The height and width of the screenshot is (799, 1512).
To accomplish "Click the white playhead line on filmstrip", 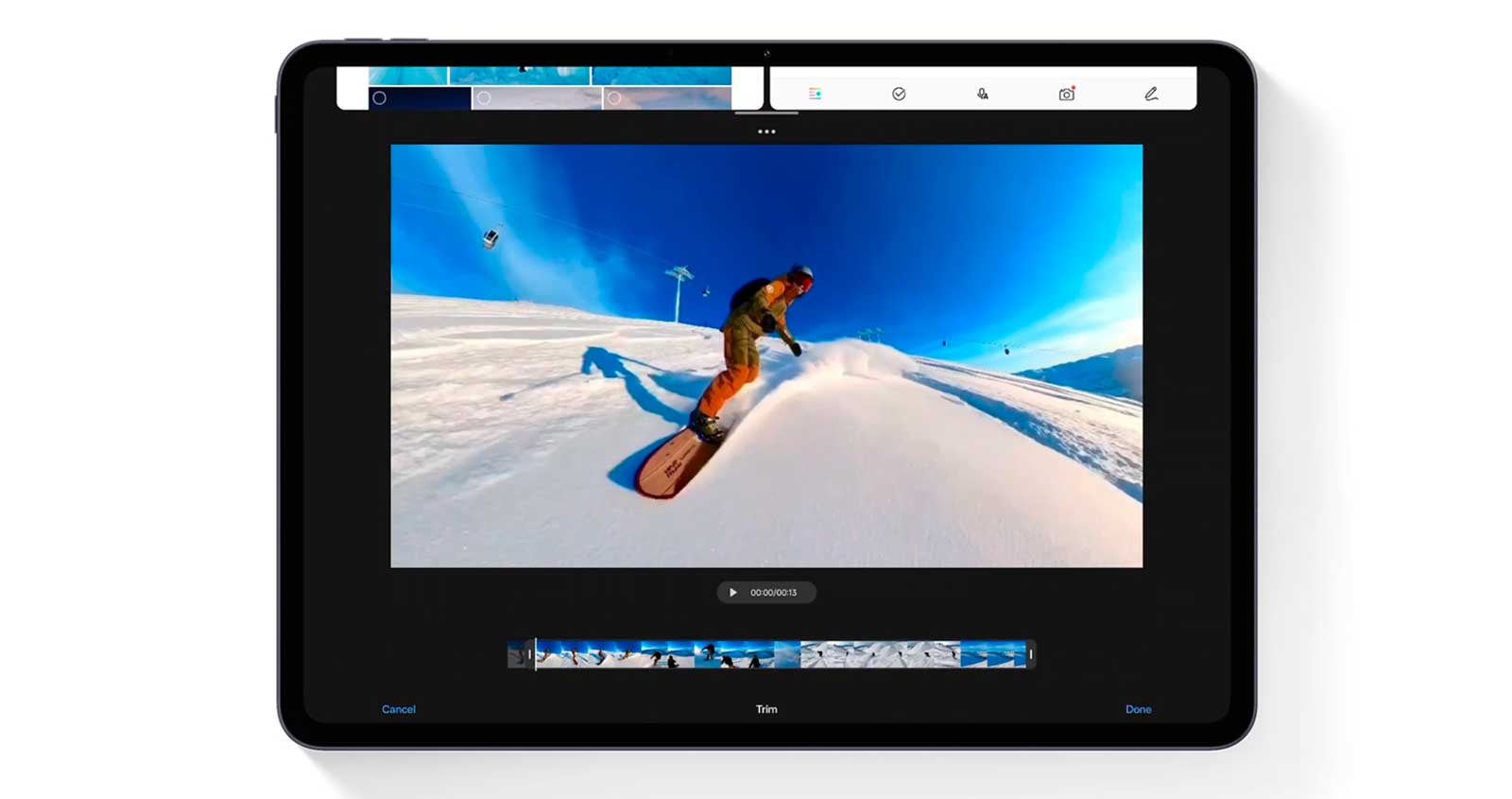I will [536, 654].
